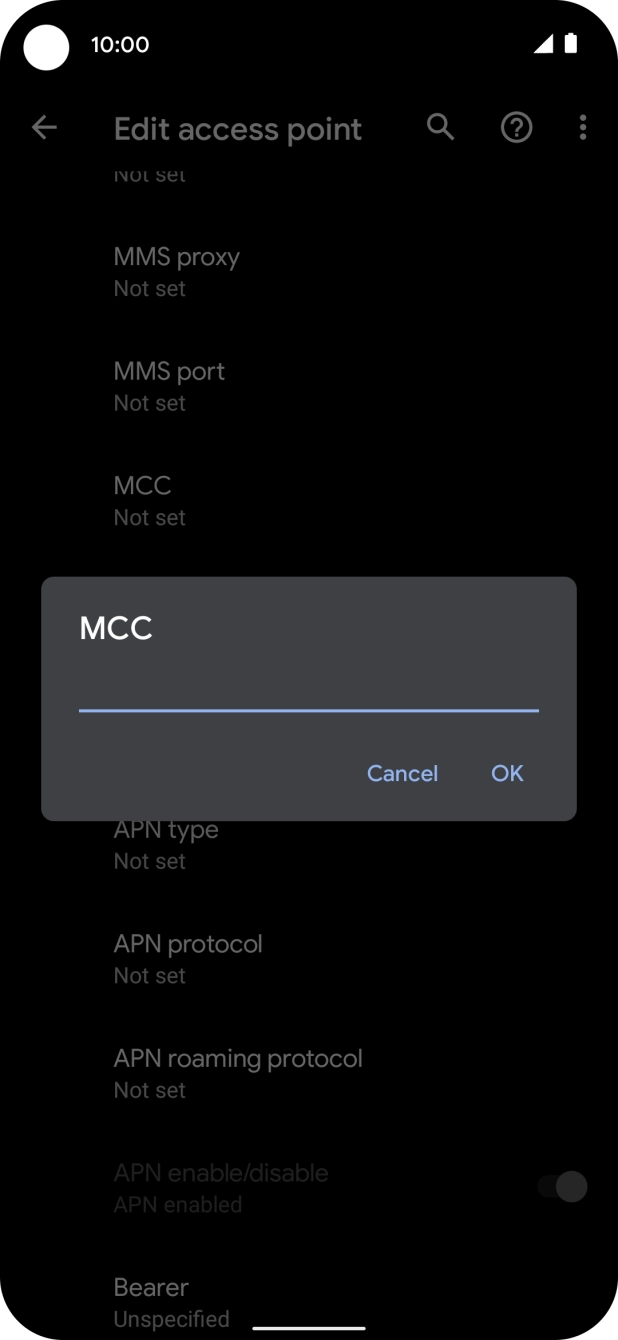Tap the cellular signal icon
Image resolution: width=618 pixels, height=1340 pixels.
543,44
